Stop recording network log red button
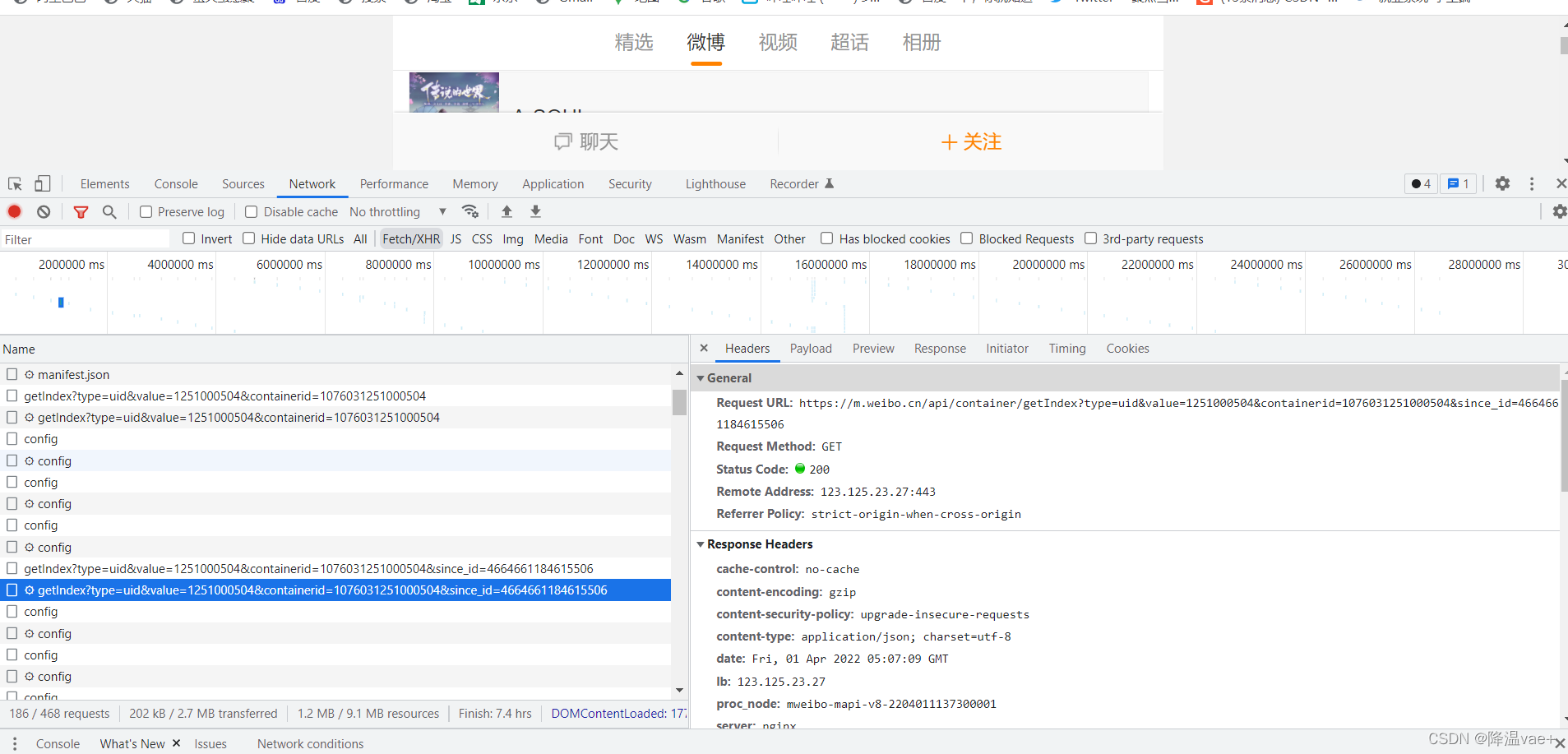This screenshot has width=1568, height=754. [x=15, y=212]
